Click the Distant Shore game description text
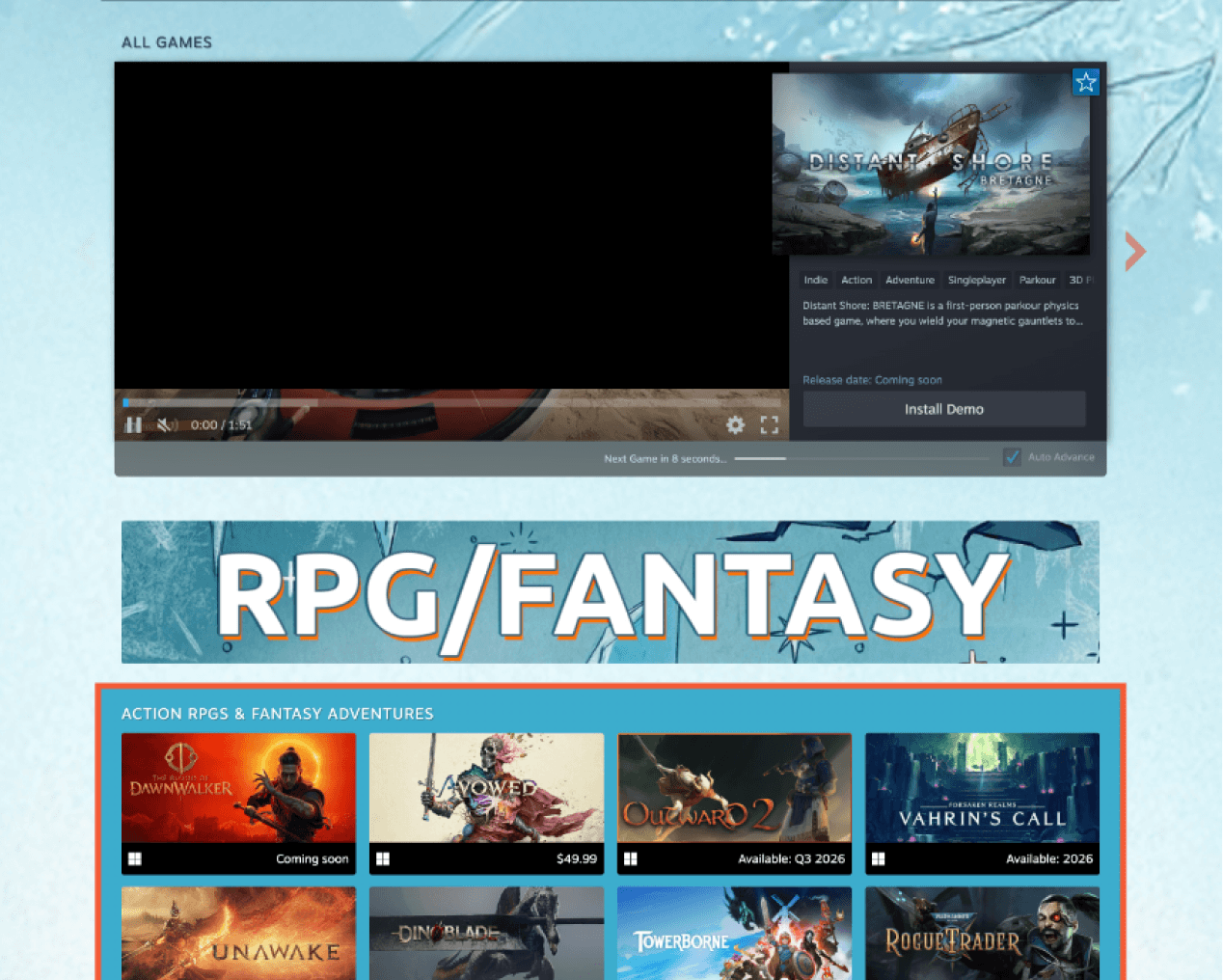This screenshot has height=980, width=1223. pyautogui.click(x=942, y=313)
